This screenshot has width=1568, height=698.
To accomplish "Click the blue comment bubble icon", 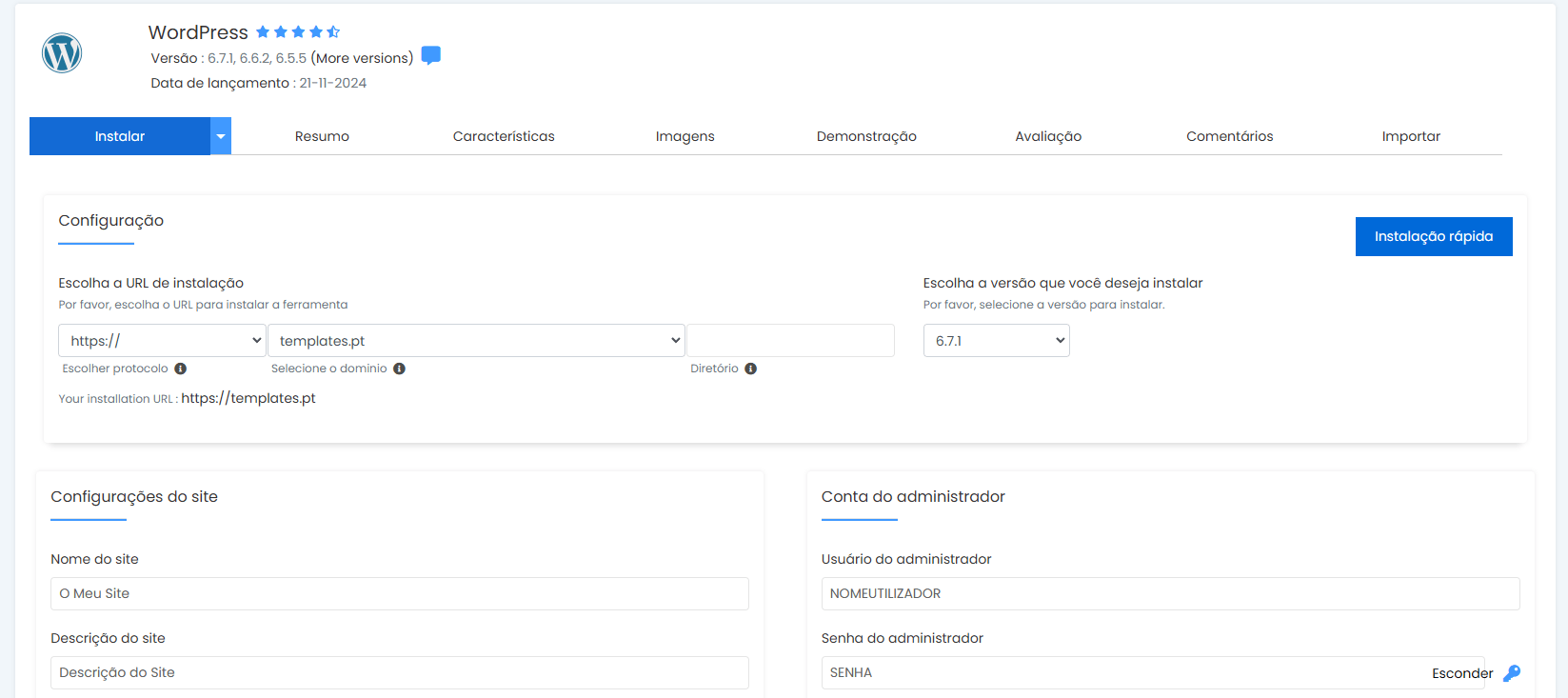I will tap(430, 55).
